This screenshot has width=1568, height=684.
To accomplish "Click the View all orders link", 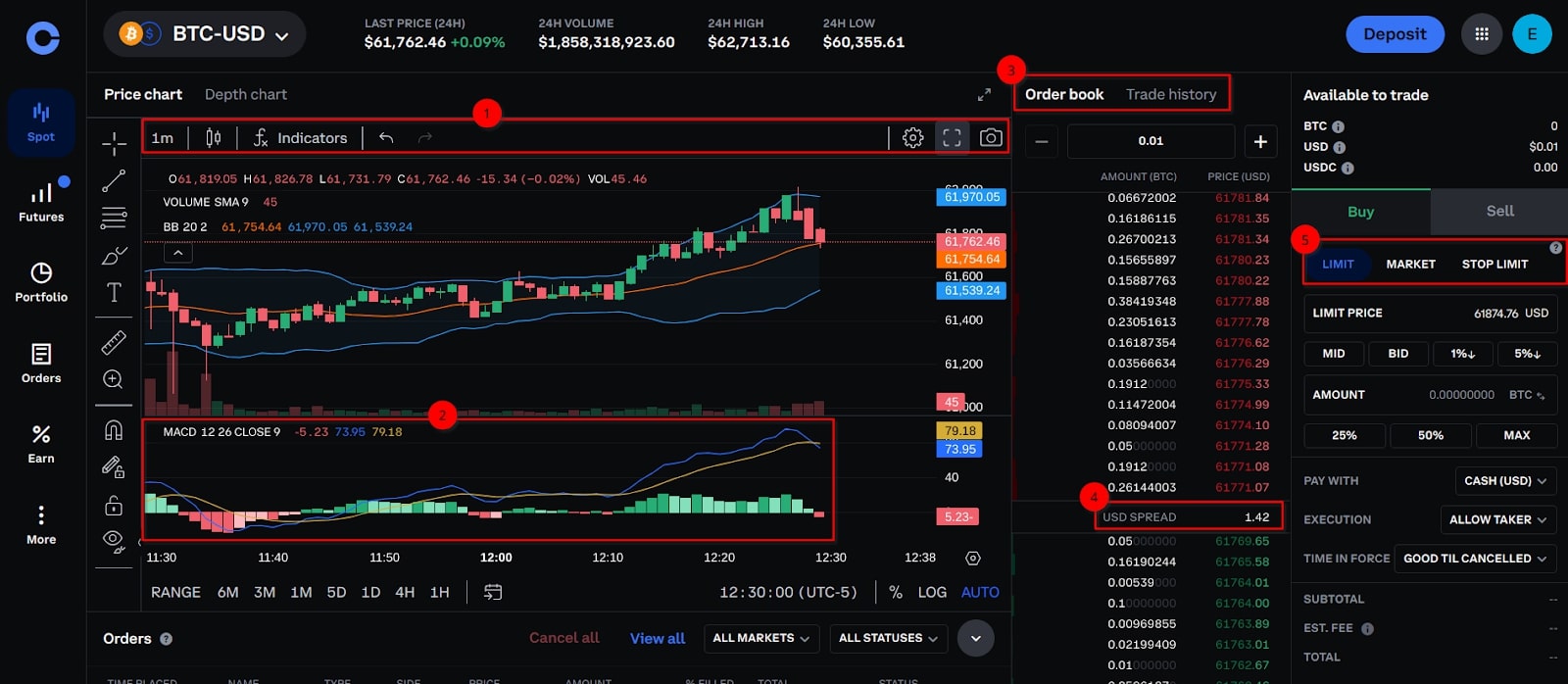I will [x=657, y=639].
